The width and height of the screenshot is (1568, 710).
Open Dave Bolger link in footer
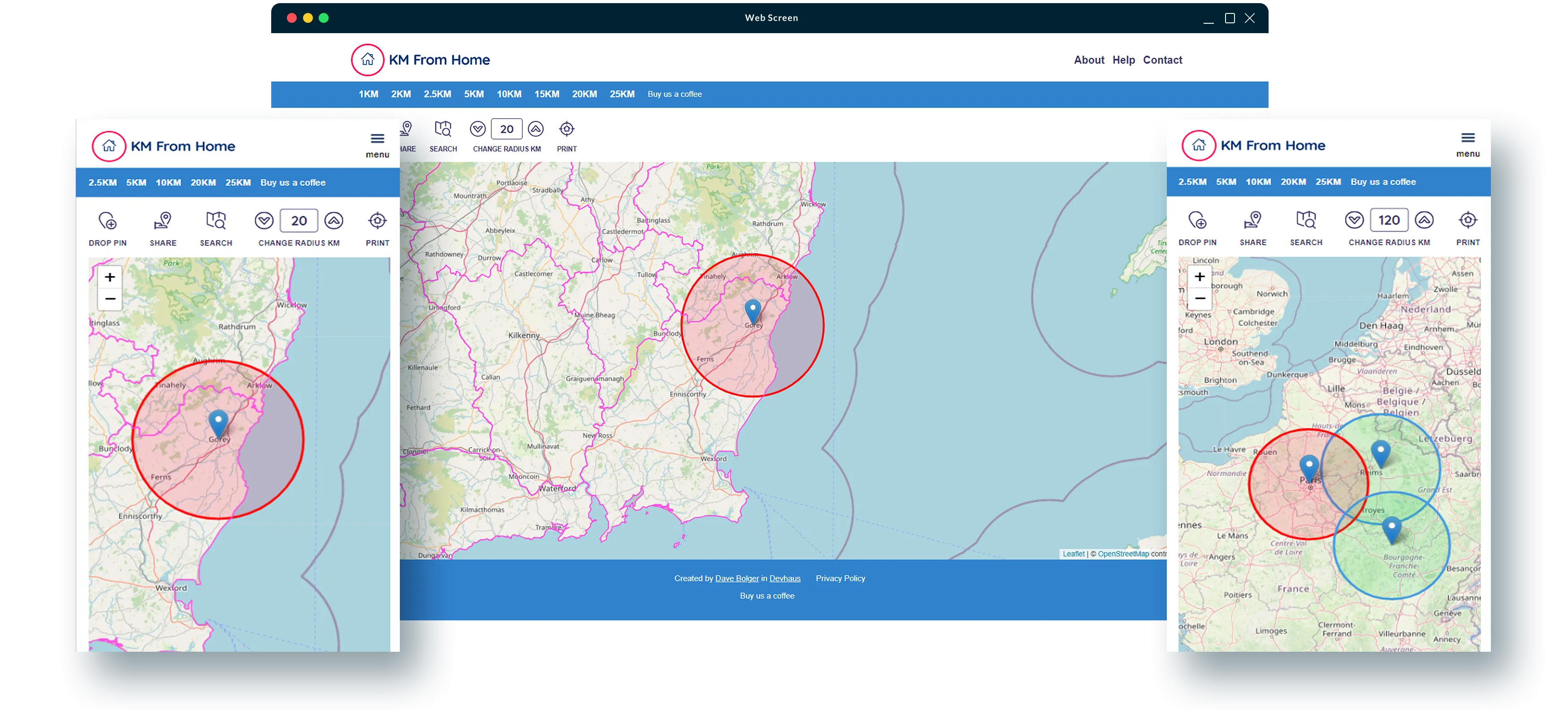(736, 579)
